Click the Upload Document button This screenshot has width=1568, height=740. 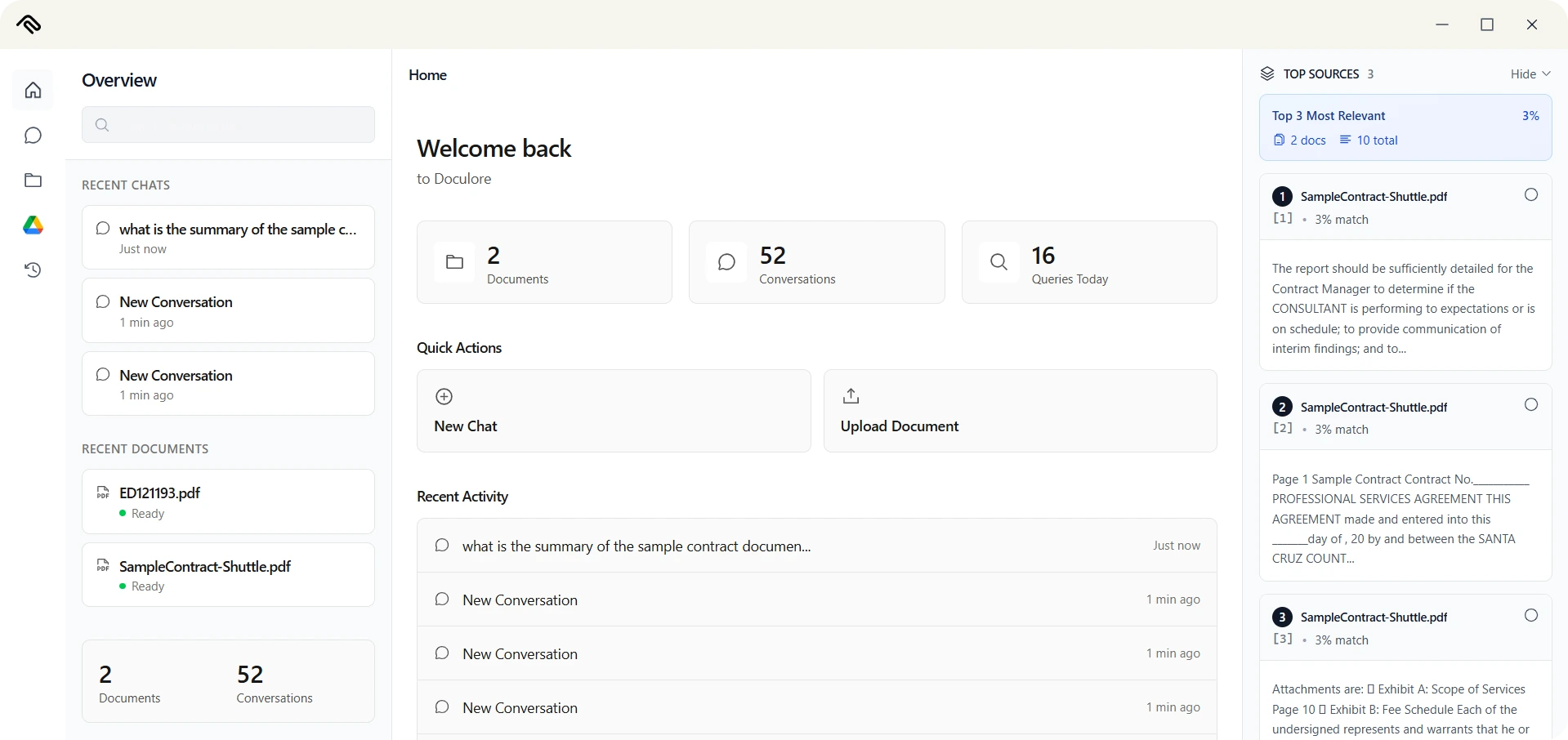[x=1020, y=411]
